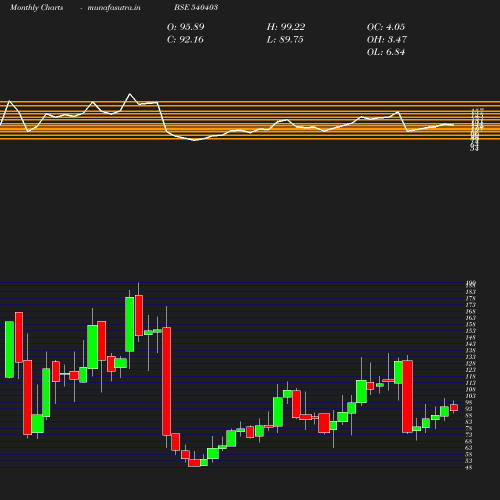Image resolution: width=500 pixels, height=500 pixels.
Task: Click the price axis label '163'
Action: [x=471, y=318]
